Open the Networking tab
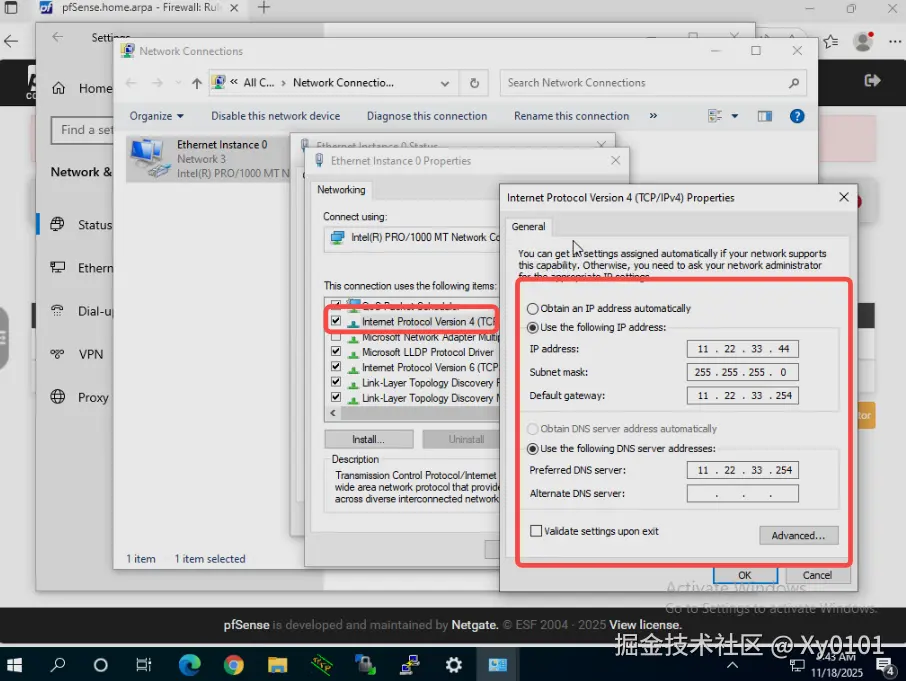 pos(341,189)
